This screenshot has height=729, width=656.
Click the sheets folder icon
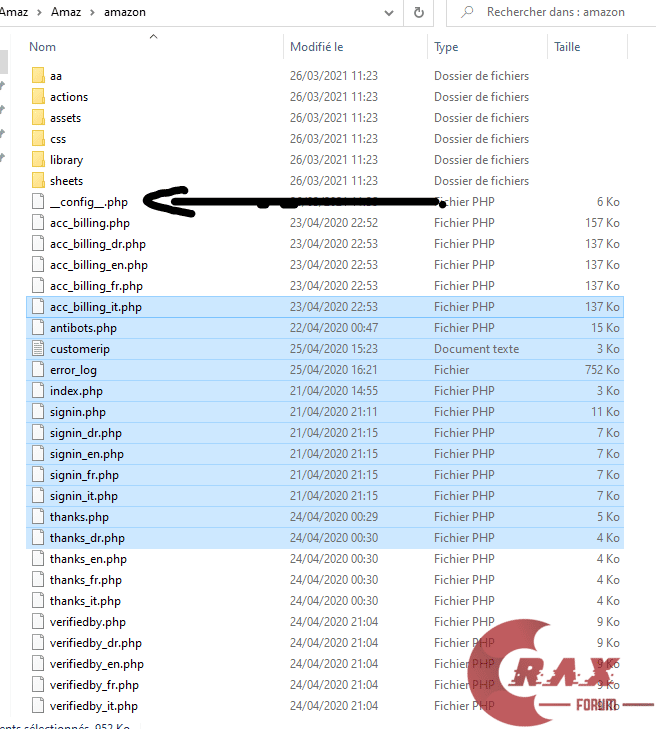coord(38,180)
